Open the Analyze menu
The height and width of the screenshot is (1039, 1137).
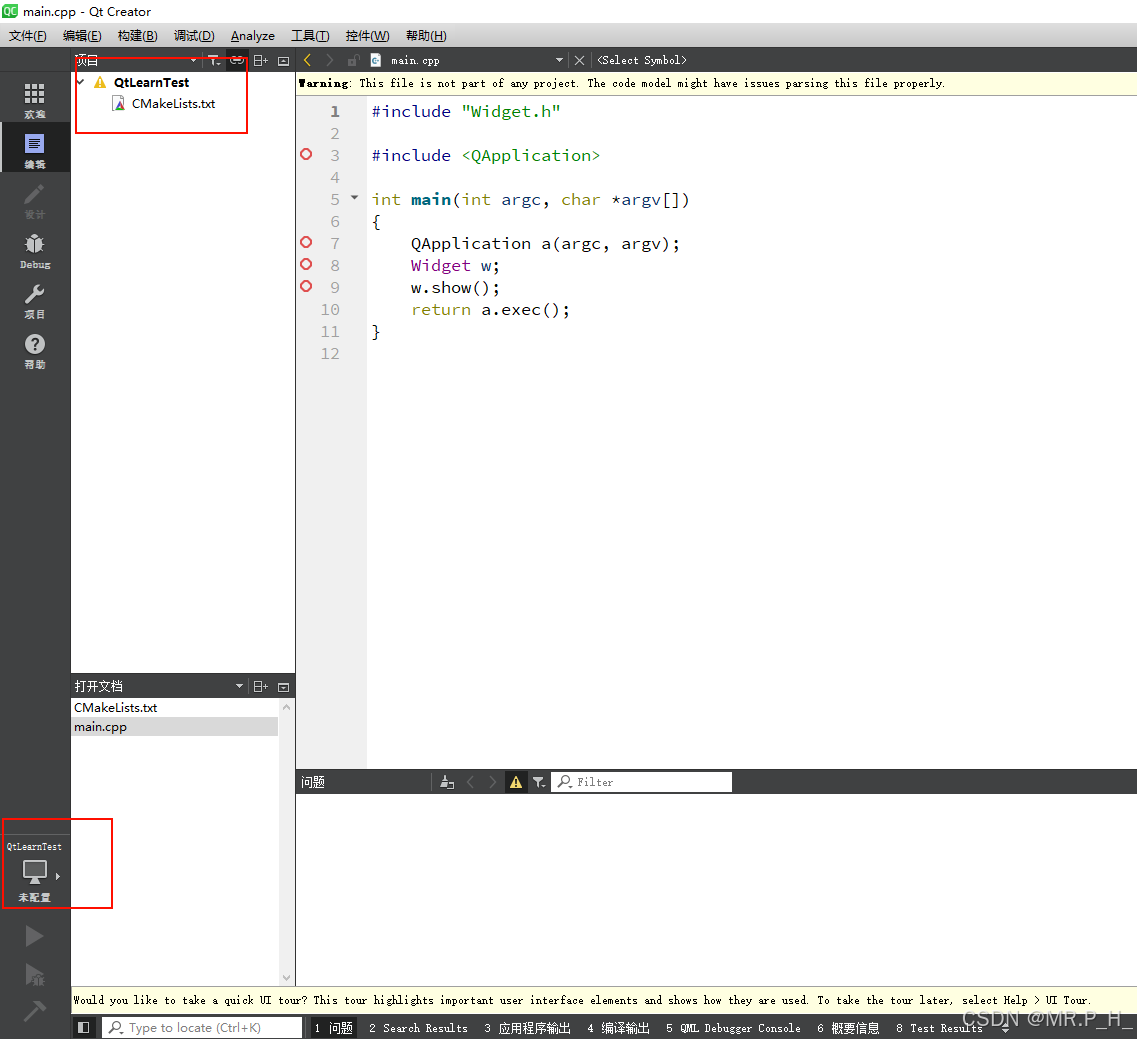[252, 36]
